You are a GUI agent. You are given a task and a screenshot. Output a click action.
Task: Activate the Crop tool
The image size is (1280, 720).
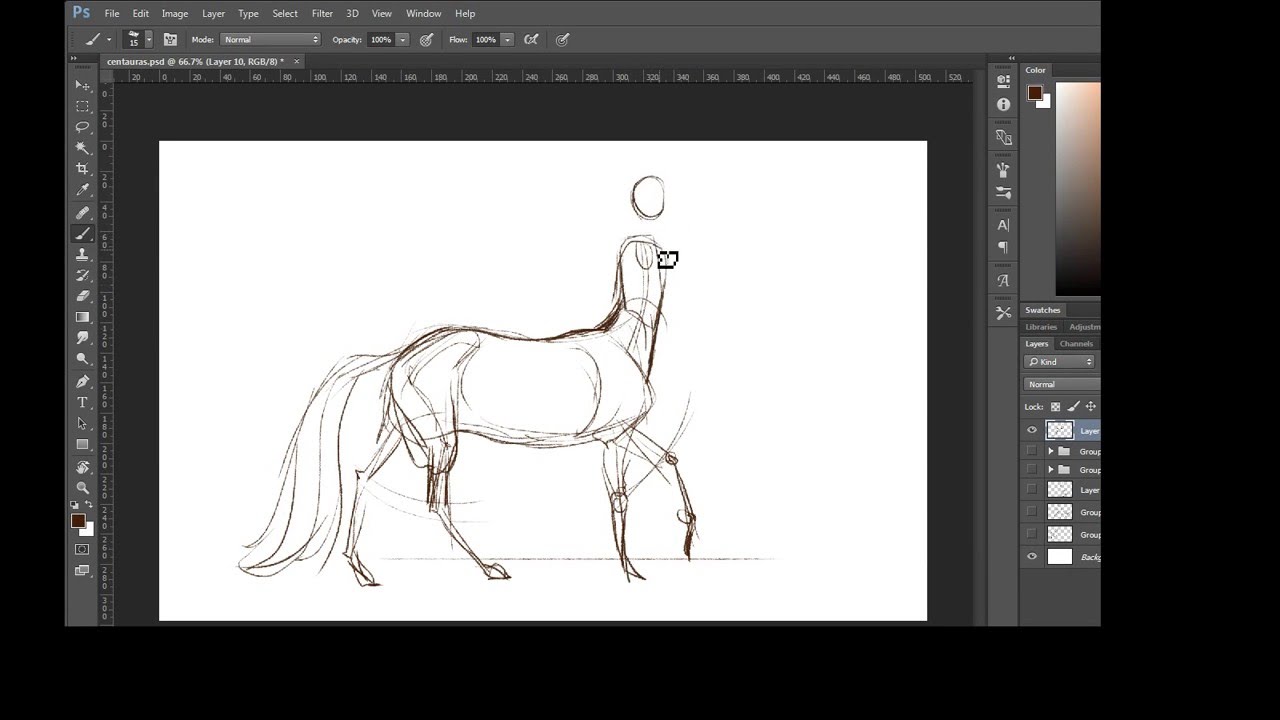coord(82,169)
